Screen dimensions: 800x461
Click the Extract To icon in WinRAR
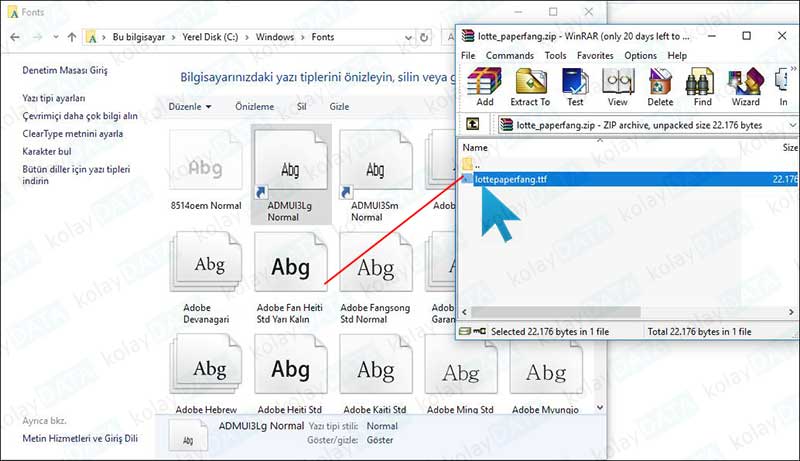pyautogui.click(x=531, y=87)
